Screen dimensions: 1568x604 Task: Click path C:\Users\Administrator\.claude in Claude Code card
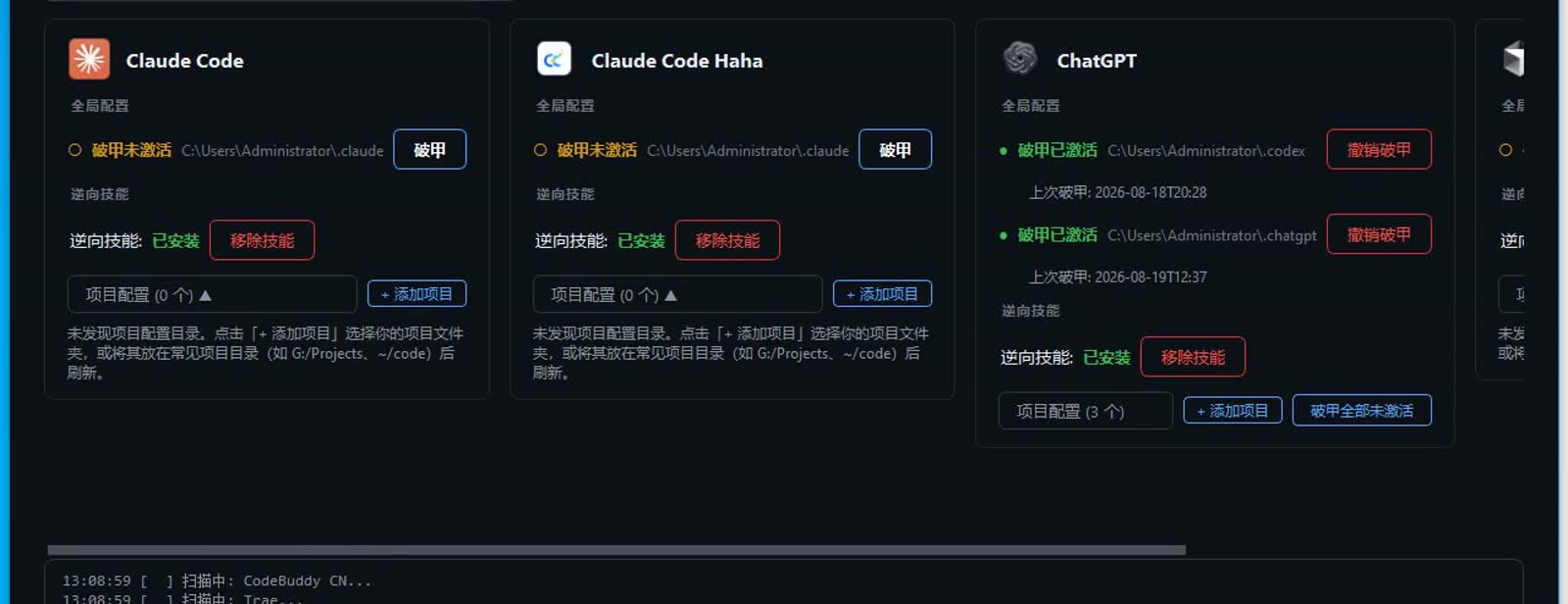point(282,151)
